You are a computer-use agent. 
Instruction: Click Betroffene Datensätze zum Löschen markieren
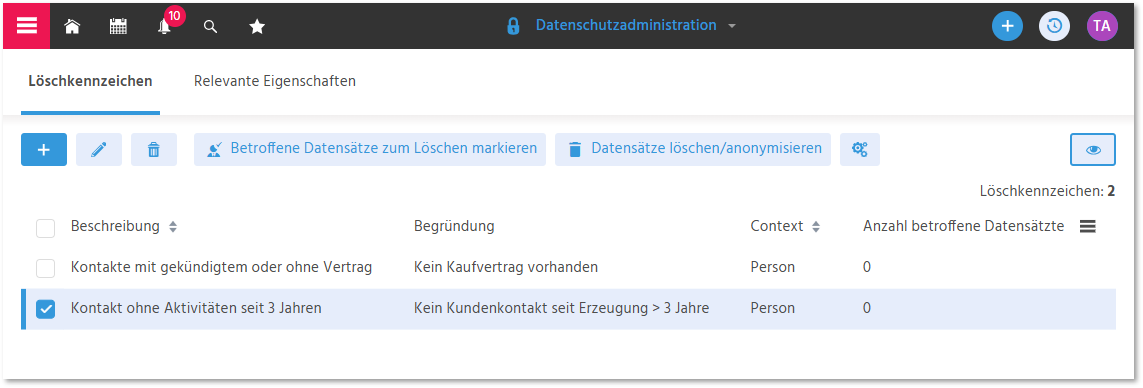370,150
